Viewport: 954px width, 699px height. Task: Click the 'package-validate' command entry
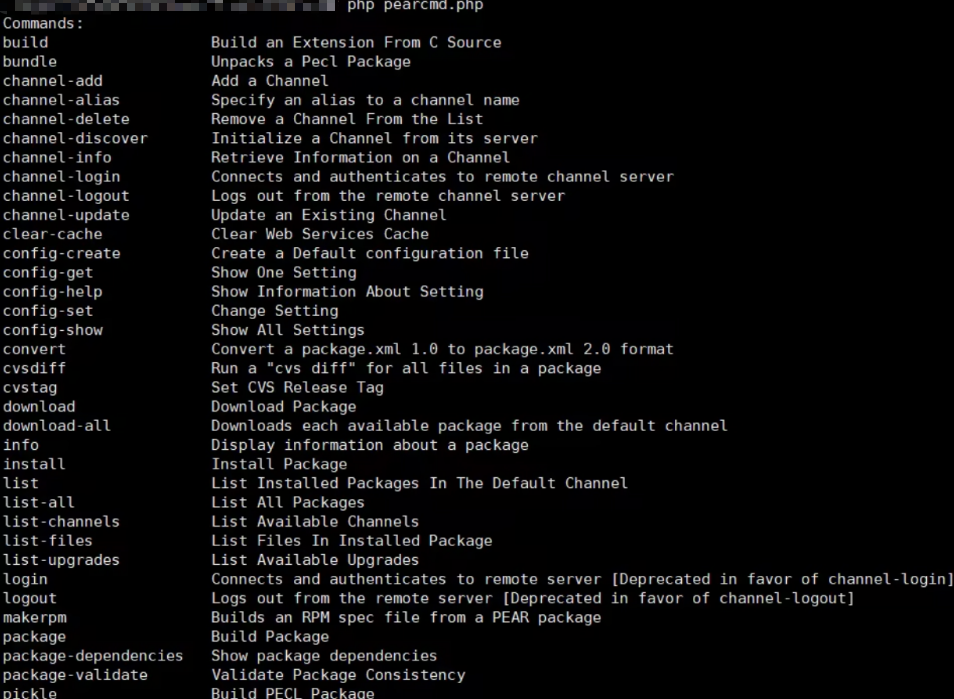[75, 675]
